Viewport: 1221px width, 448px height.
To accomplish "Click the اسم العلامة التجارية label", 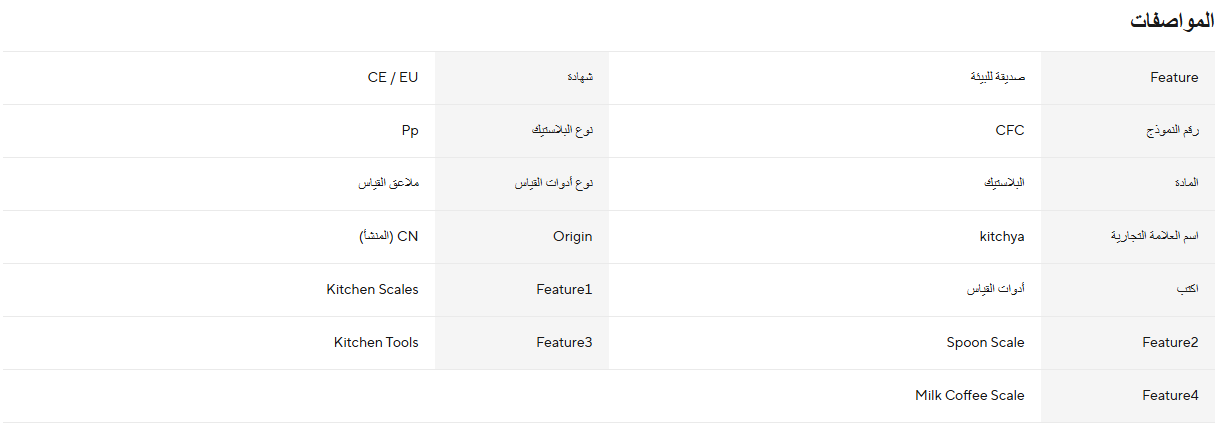I will pyautogui.click(x=1155, y=237).
